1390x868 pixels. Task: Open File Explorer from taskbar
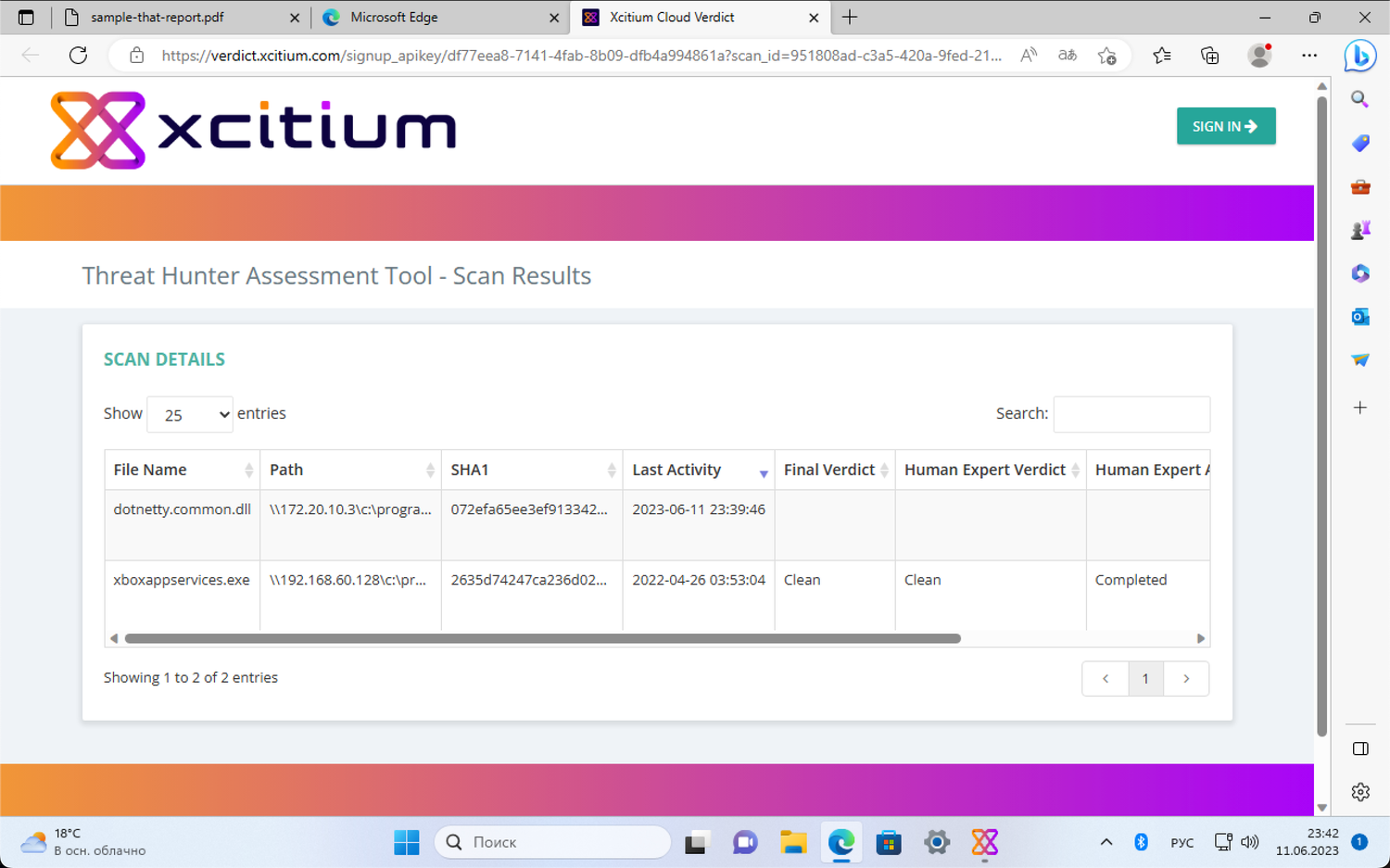click(x=793, y=842)
